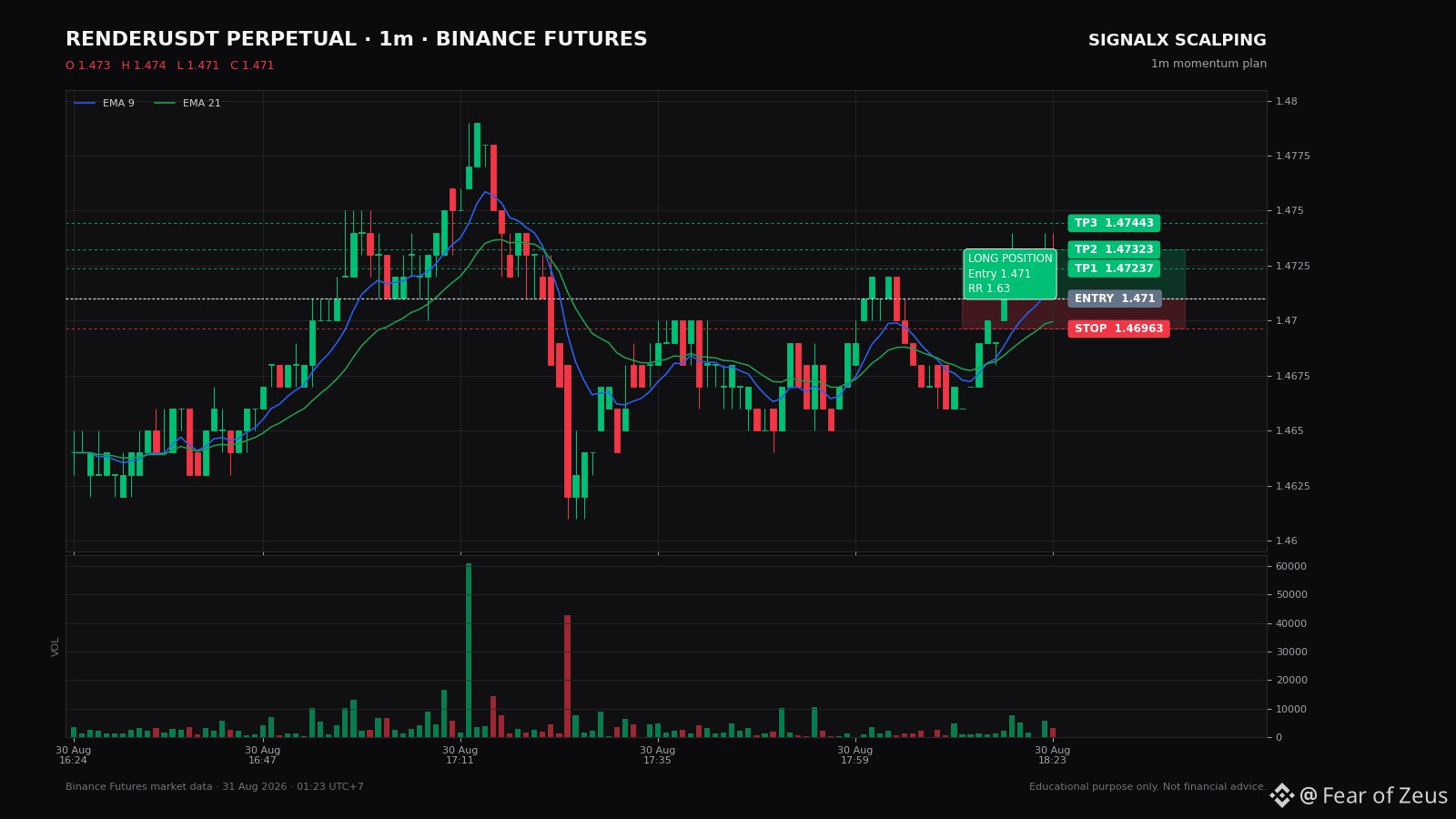
Task: Click the L 1.471 low value
Action: pos(198,66)
